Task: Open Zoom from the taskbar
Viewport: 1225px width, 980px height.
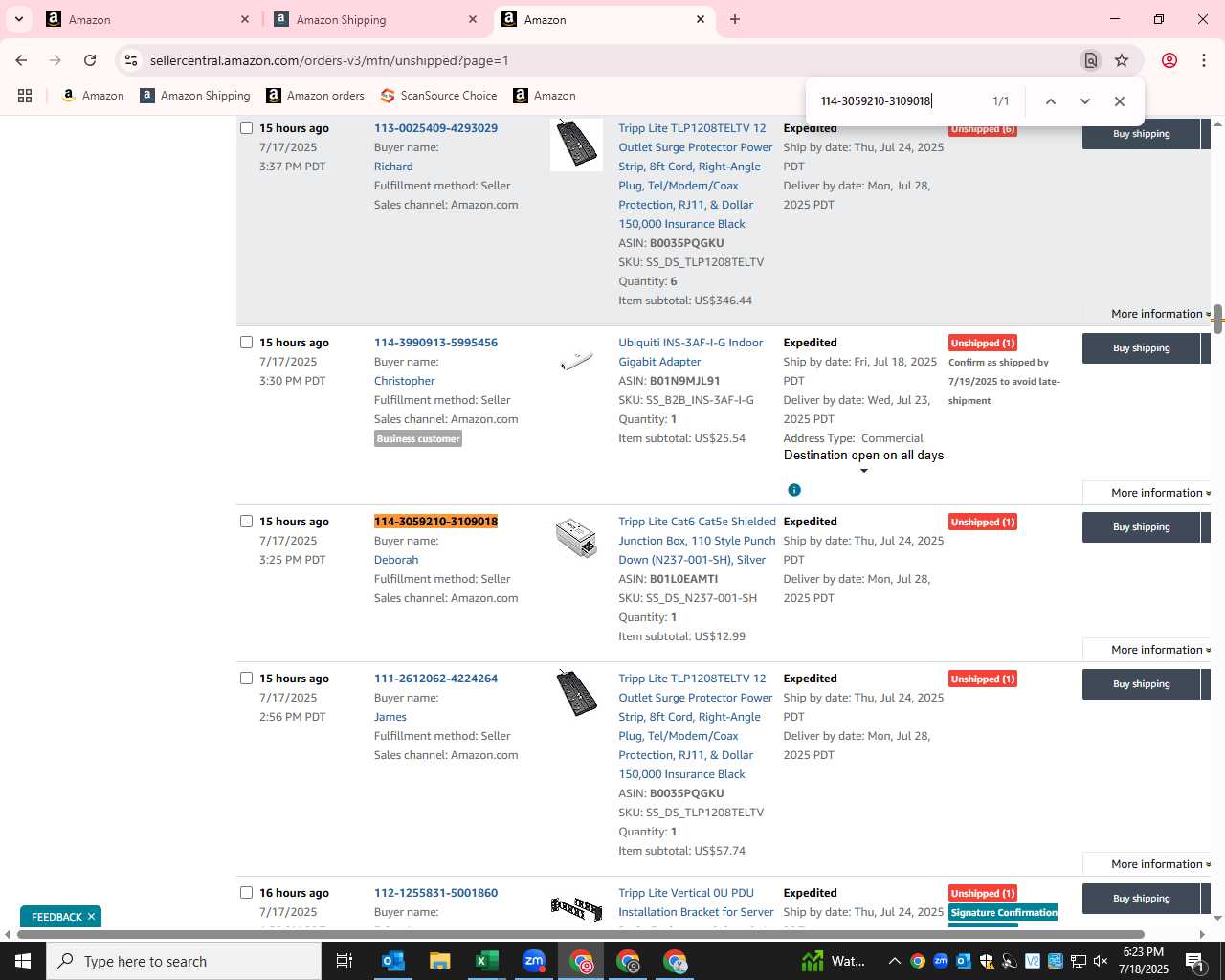Action: (x=534, y=961)
